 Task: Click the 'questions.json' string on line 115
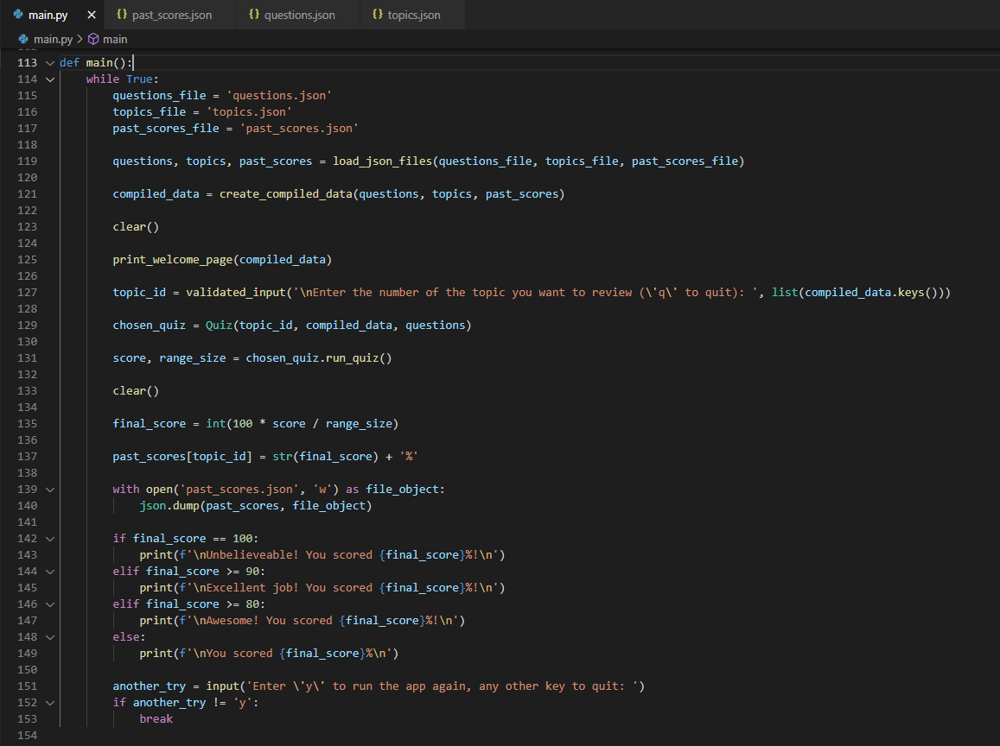tap(279, 95)
